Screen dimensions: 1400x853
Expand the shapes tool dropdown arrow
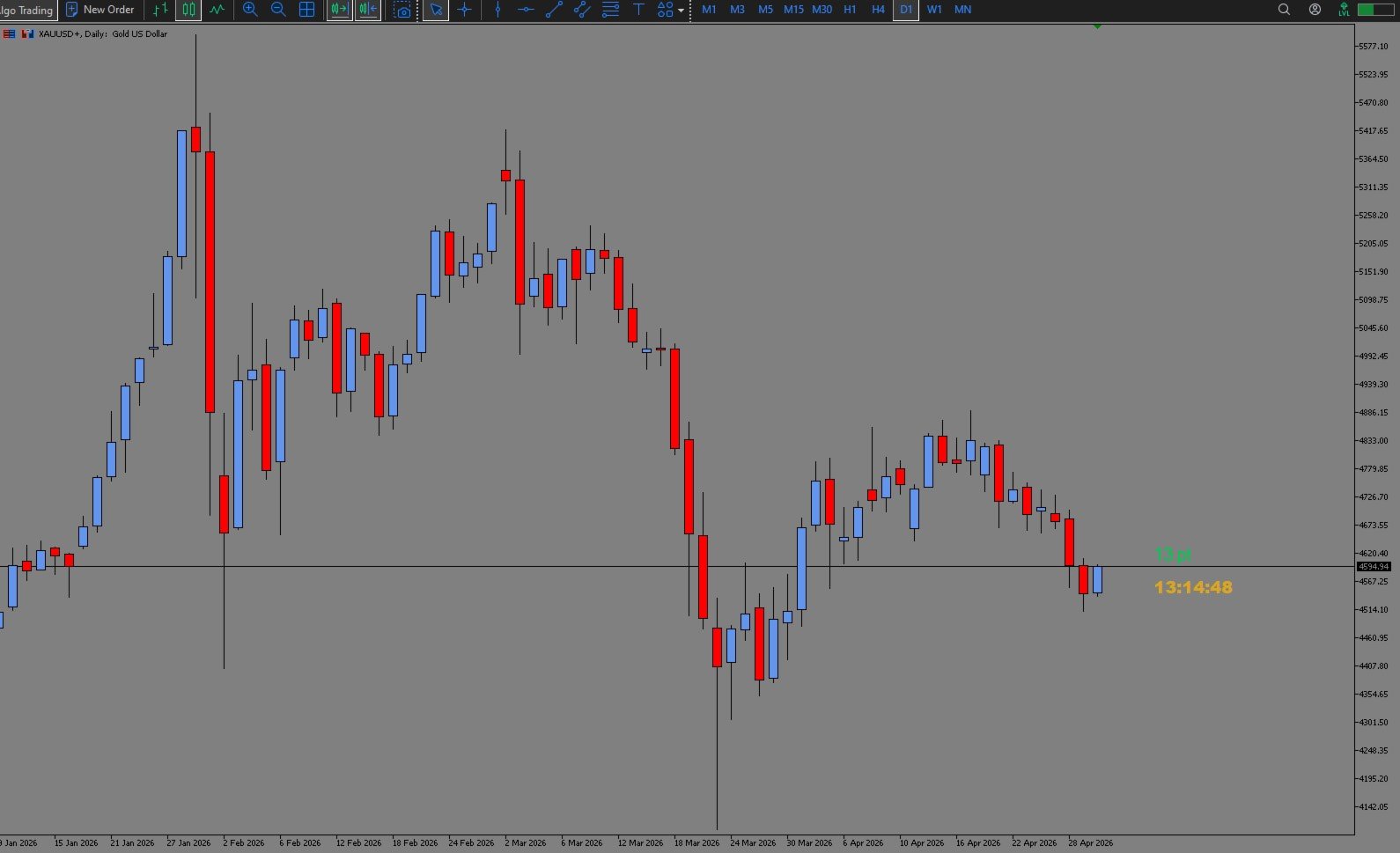pyautogui.click(x=681, y=11)
